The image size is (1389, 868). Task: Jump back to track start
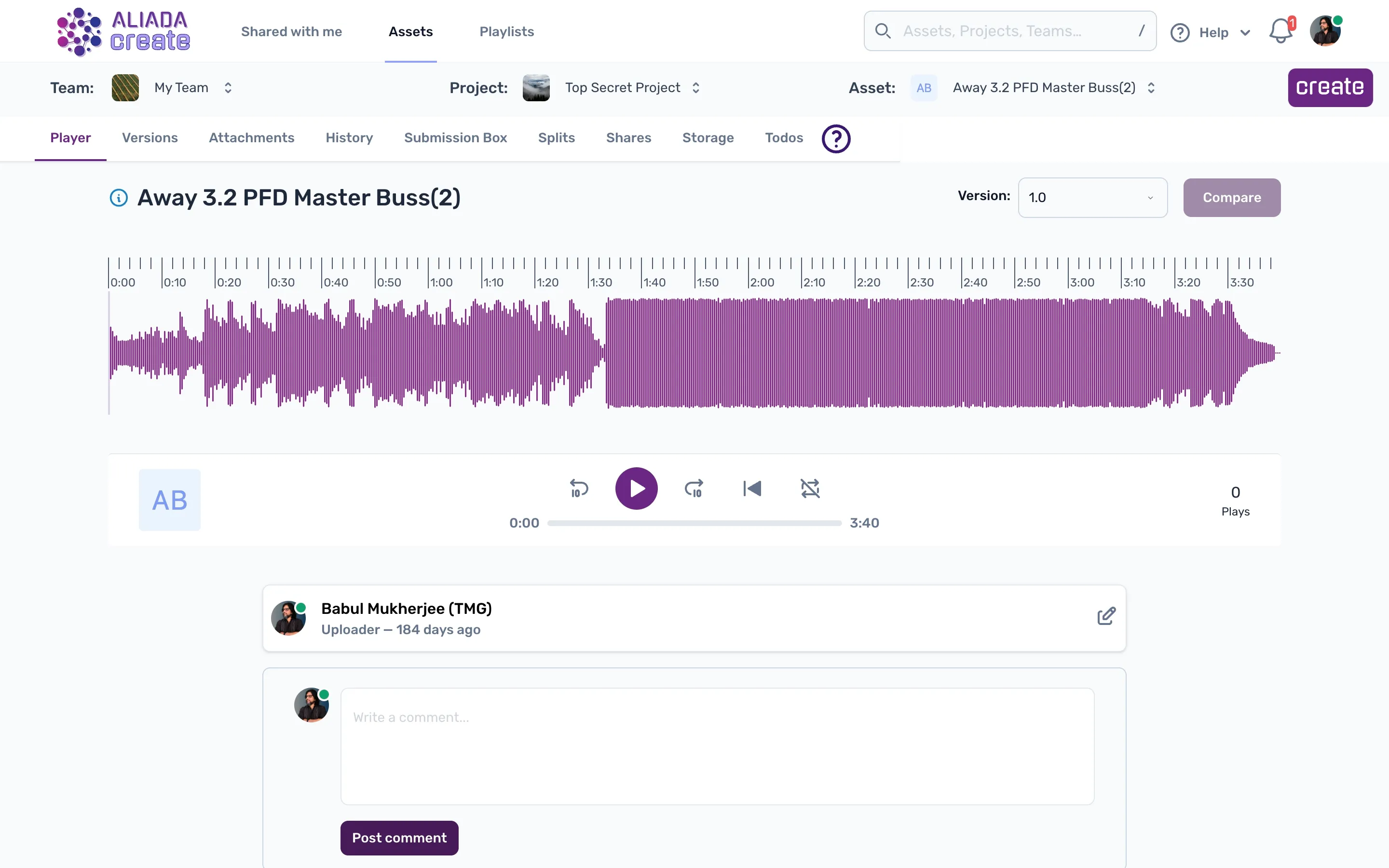tap(751, 488)
